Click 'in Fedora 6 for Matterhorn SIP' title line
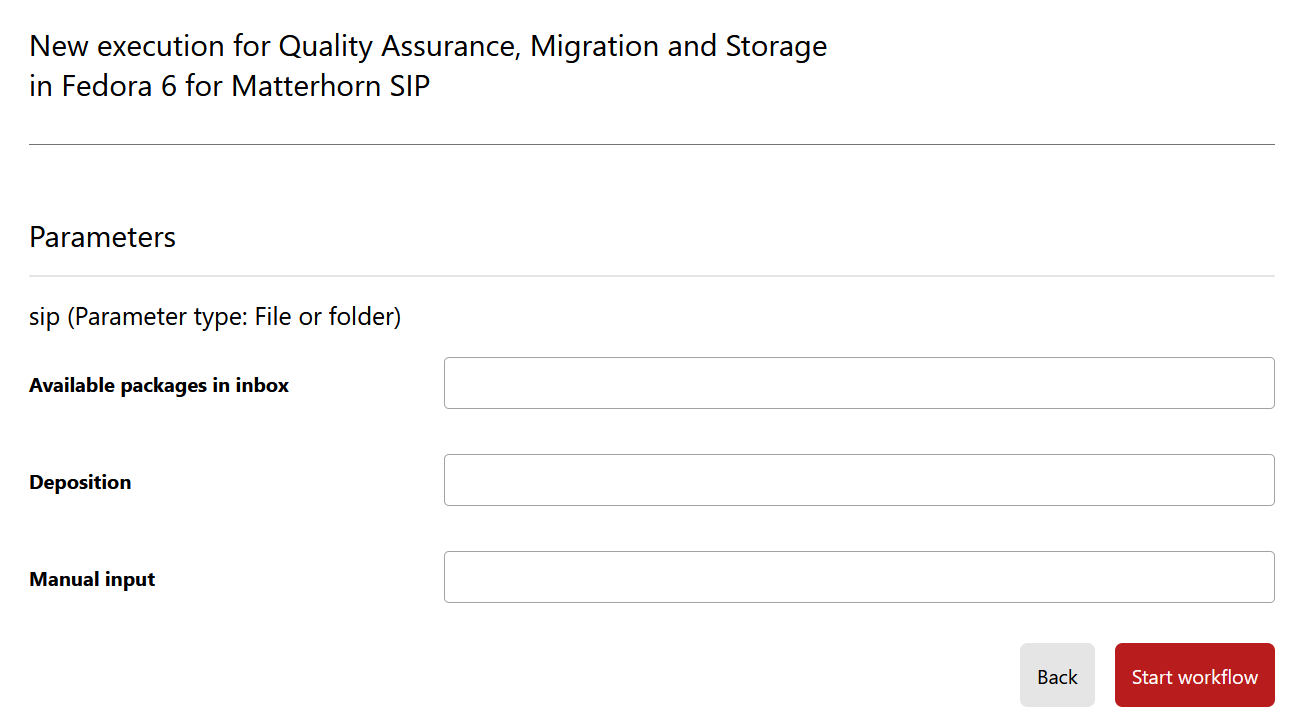Image resolution: width=1307 pixels, height=722 pixels. tap(230, 86)
